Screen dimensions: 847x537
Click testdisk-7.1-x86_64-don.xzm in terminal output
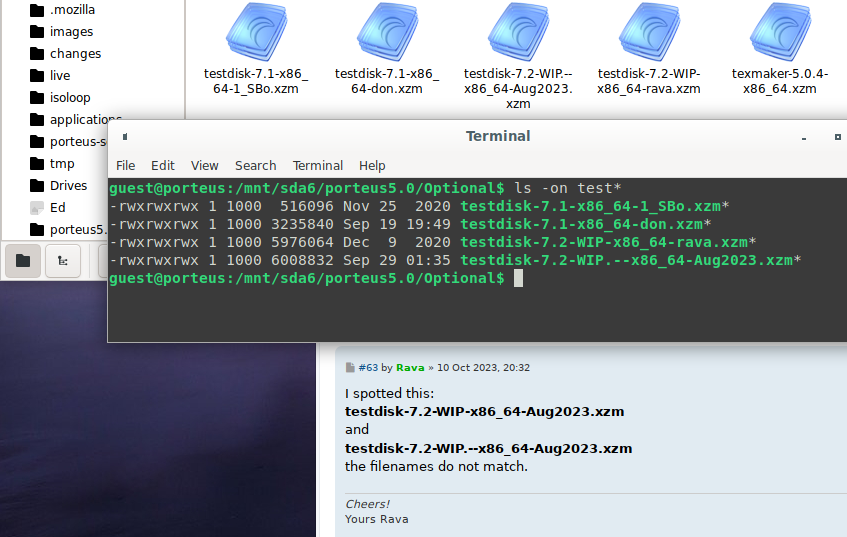point(582,224)
